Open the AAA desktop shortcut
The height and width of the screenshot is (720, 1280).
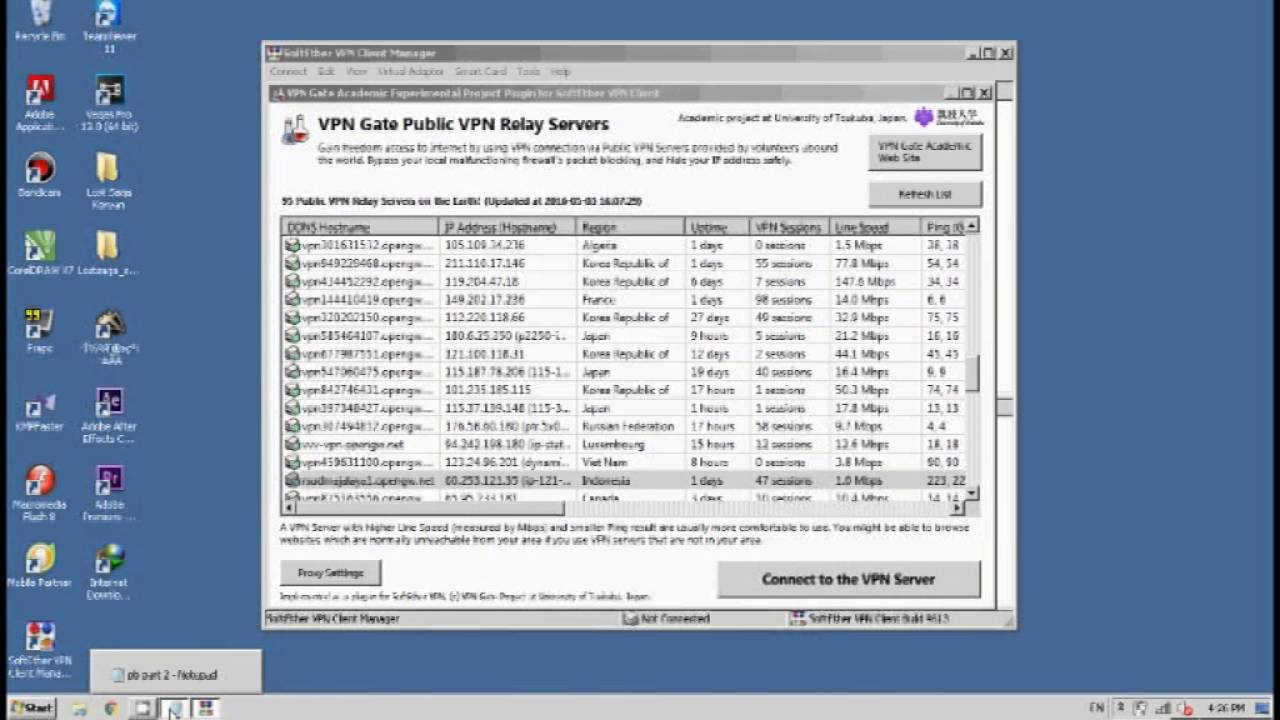click(109, 338)
